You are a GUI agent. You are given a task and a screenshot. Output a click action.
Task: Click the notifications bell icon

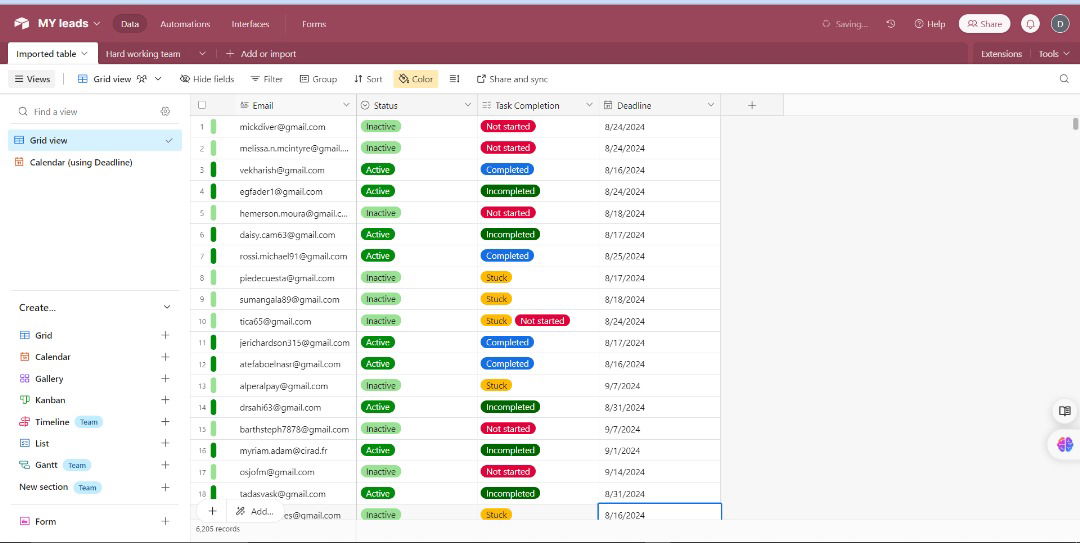click(x=1030, y=24)
